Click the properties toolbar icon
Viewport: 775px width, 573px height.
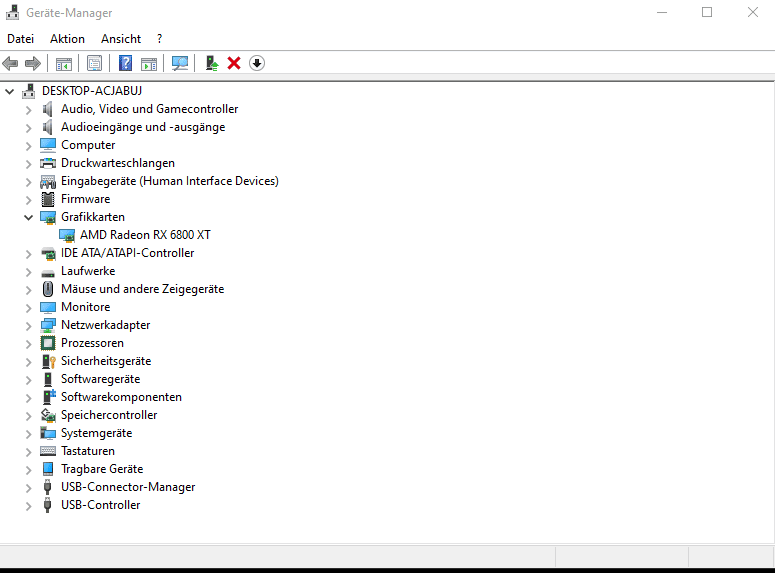tap(94, 63)
